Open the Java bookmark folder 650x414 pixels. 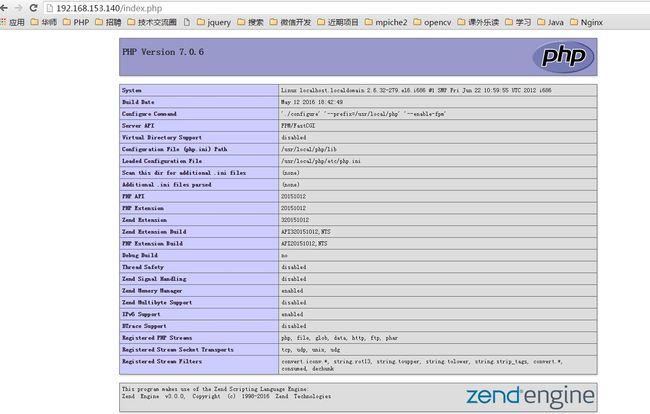pyautogui.click(x=550, y=22)
